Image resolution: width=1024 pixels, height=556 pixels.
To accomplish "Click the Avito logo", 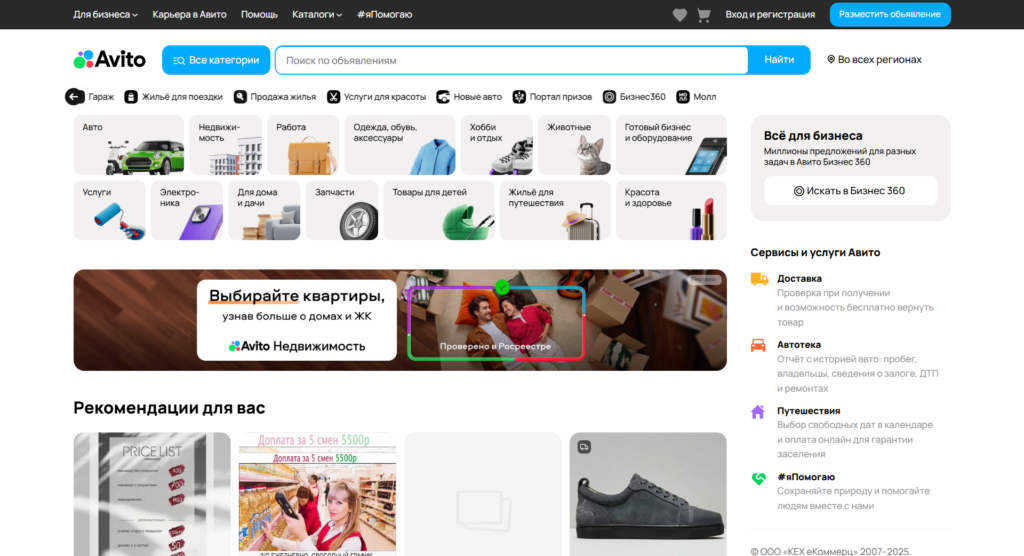I will click(x=109, y=60).
